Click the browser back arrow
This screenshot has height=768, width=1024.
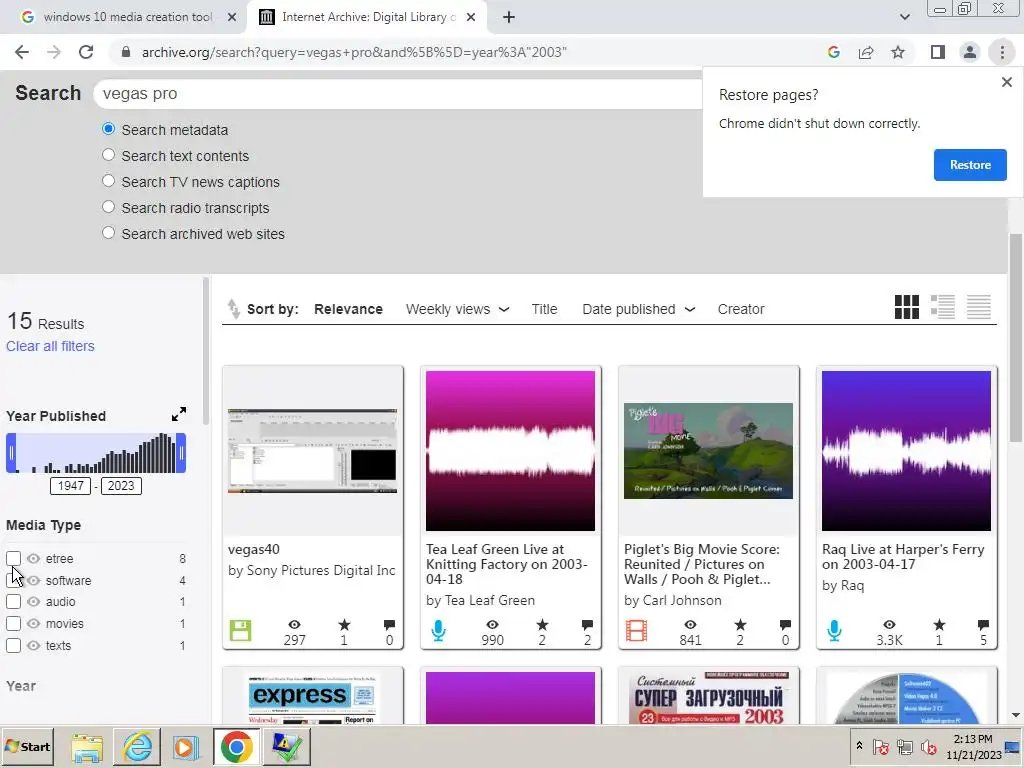(22, 52)
